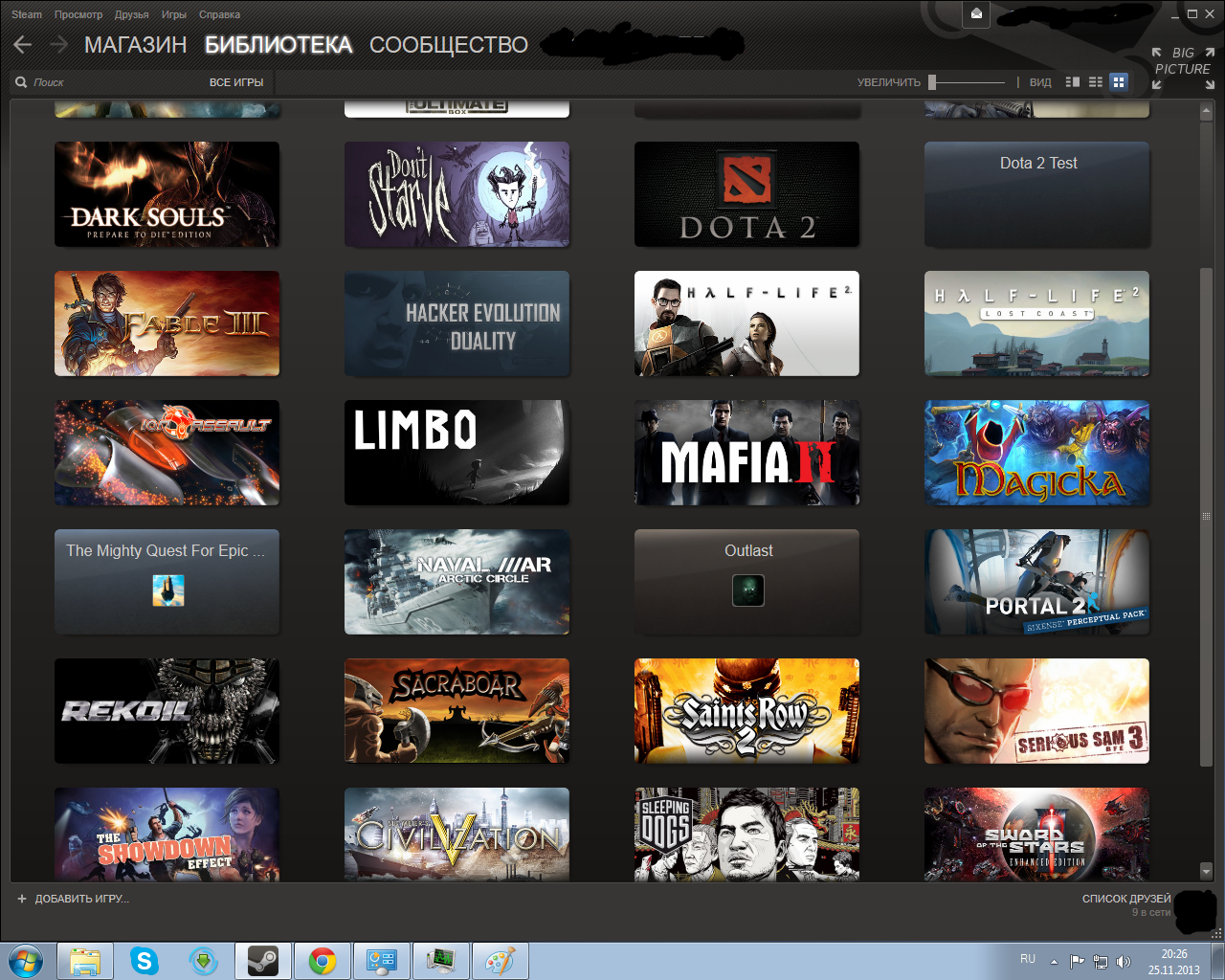Select the Ion Assault game tile
This screenshot has height=980, width=1225.
click(167, 453)
